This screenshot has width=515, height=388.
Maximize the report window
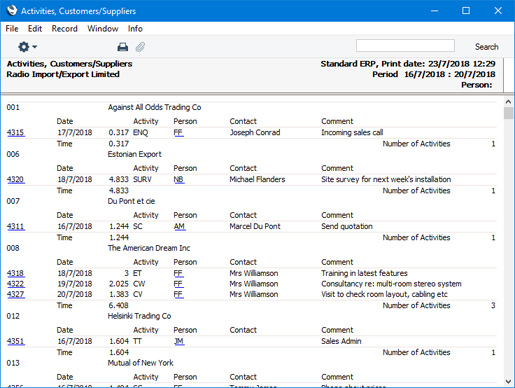pyautogui.click(x=466, y=11)
